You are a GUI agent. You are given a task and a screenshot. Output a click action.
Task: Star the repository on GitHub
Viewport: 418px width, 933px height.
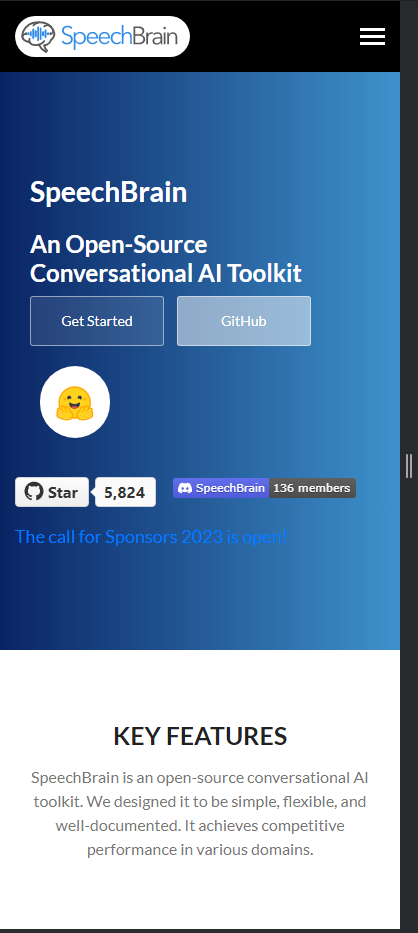tap(52, 492)
